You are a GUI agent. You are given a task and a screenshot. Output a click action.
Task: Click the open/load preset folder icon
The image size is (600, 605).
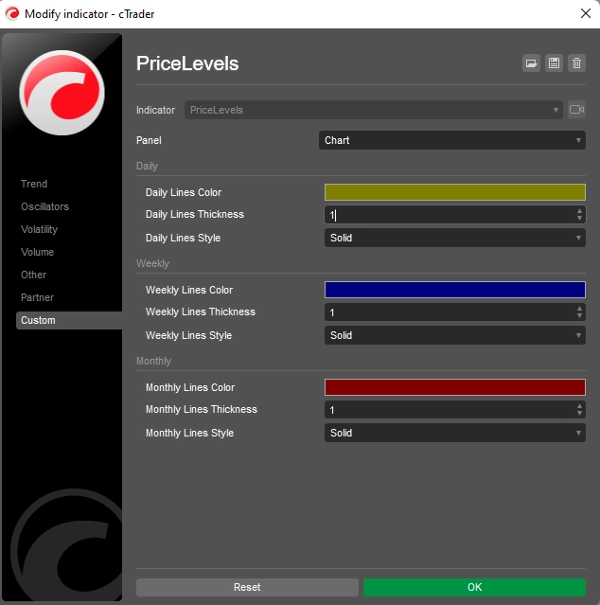click(x=531, y=63)
